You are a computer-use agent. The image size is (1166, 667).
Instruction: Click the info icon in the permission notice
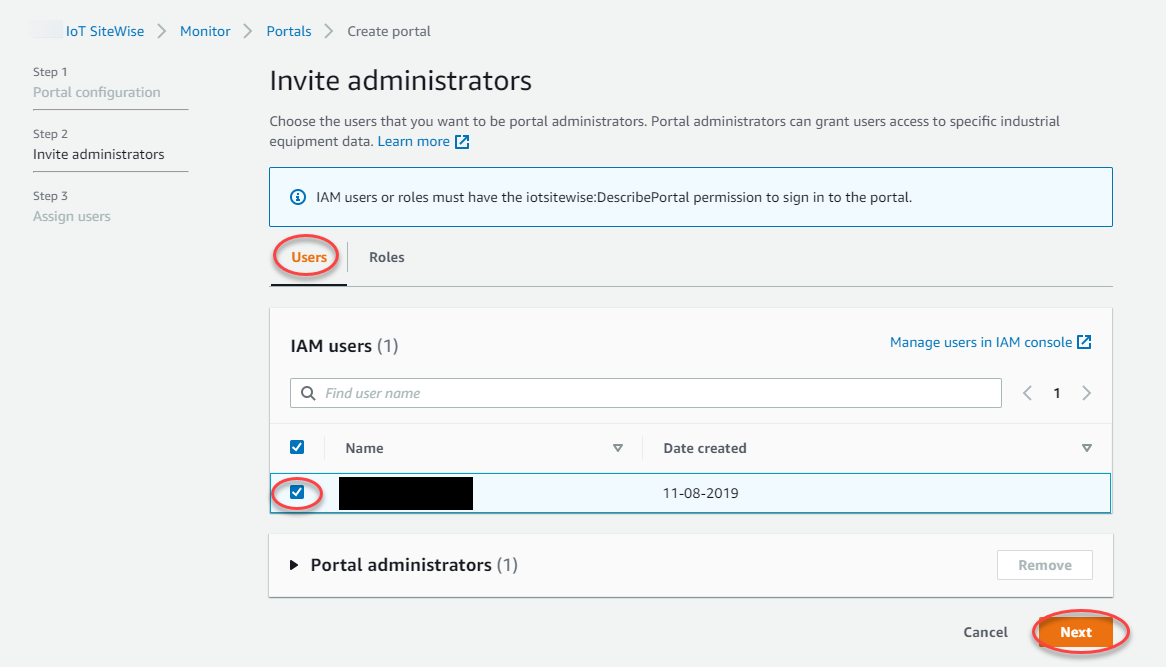297,197
